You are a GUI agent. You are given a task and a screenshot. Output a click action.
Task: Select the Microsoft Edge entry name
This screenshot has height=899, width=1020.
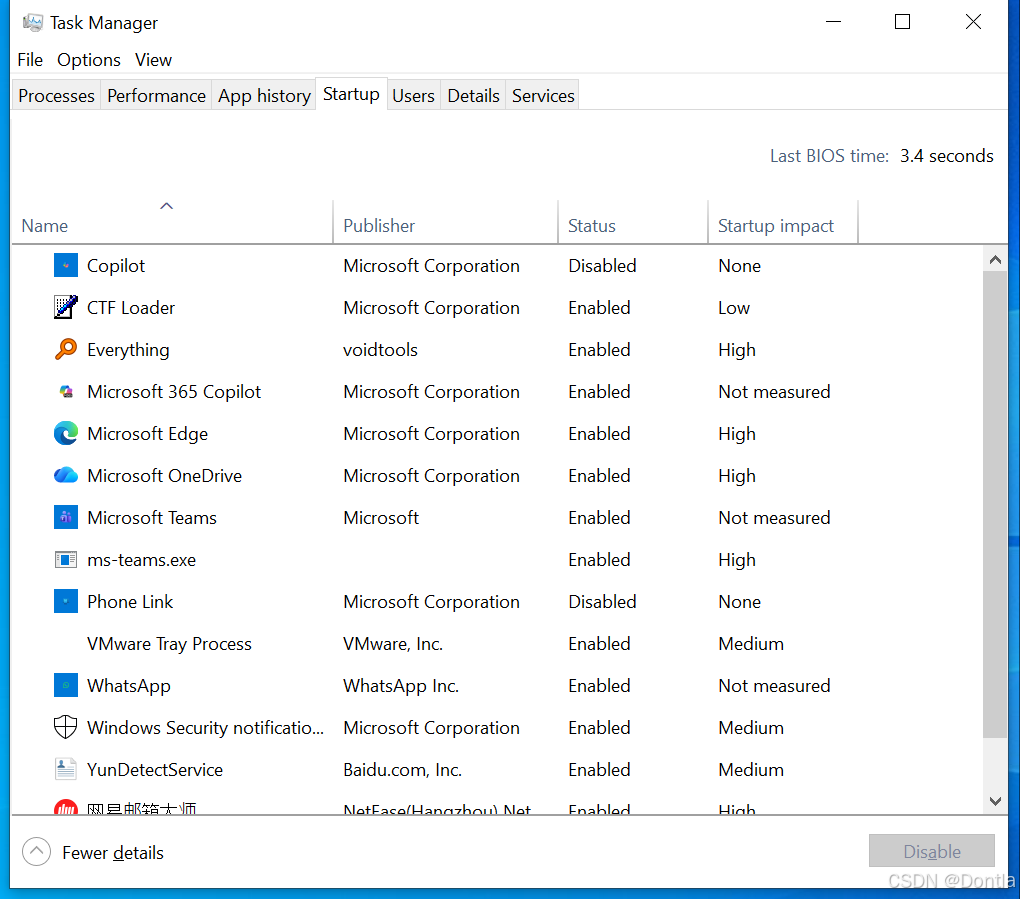(x=148, y=434)
